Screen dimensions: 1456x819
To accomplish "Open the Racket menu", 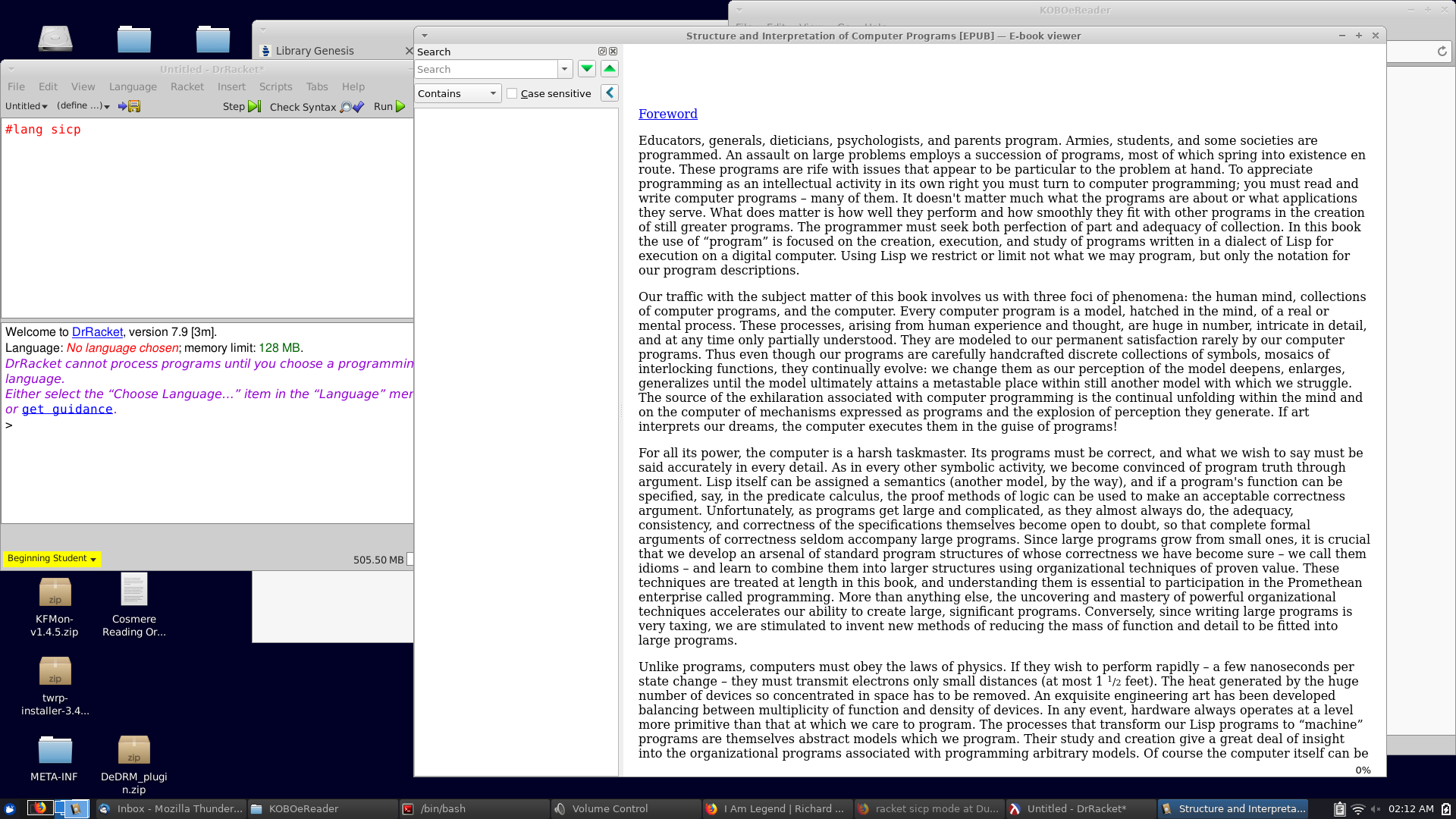I will pyautogui.click(x=187, y=86).
